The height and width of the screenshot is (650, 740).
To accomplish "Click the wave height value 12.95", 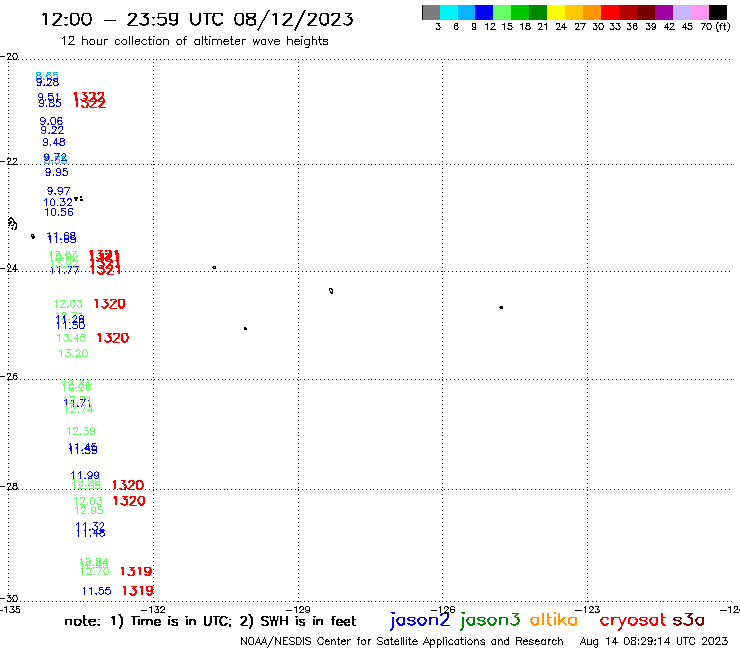I will pos(88,510).
